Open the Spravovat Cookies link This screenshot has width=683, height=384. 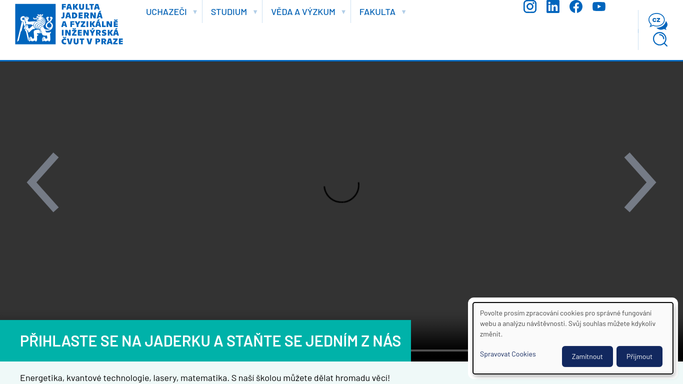coord(508,354)
